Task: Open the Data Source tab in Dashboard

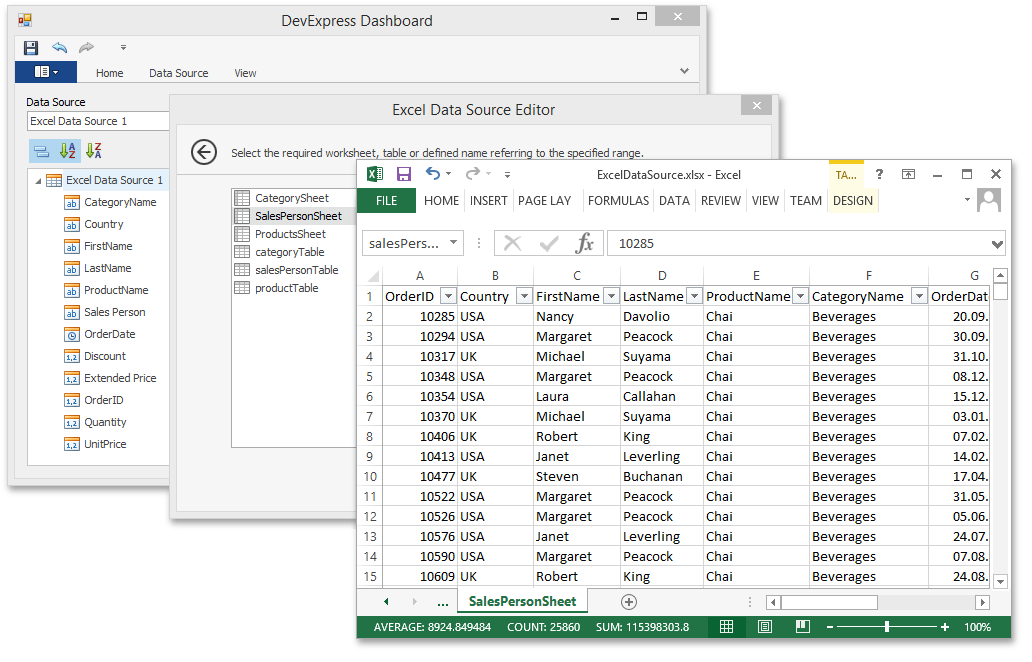Action: (178, 73)
